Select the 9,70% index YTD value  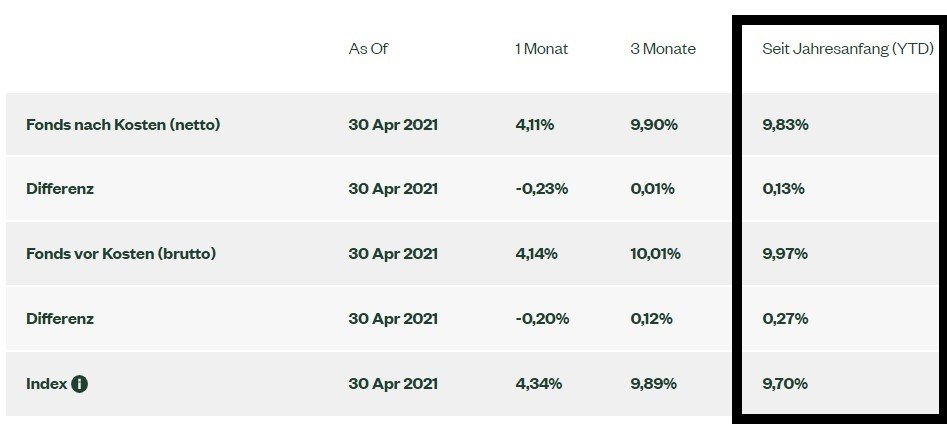coord(785,384)
